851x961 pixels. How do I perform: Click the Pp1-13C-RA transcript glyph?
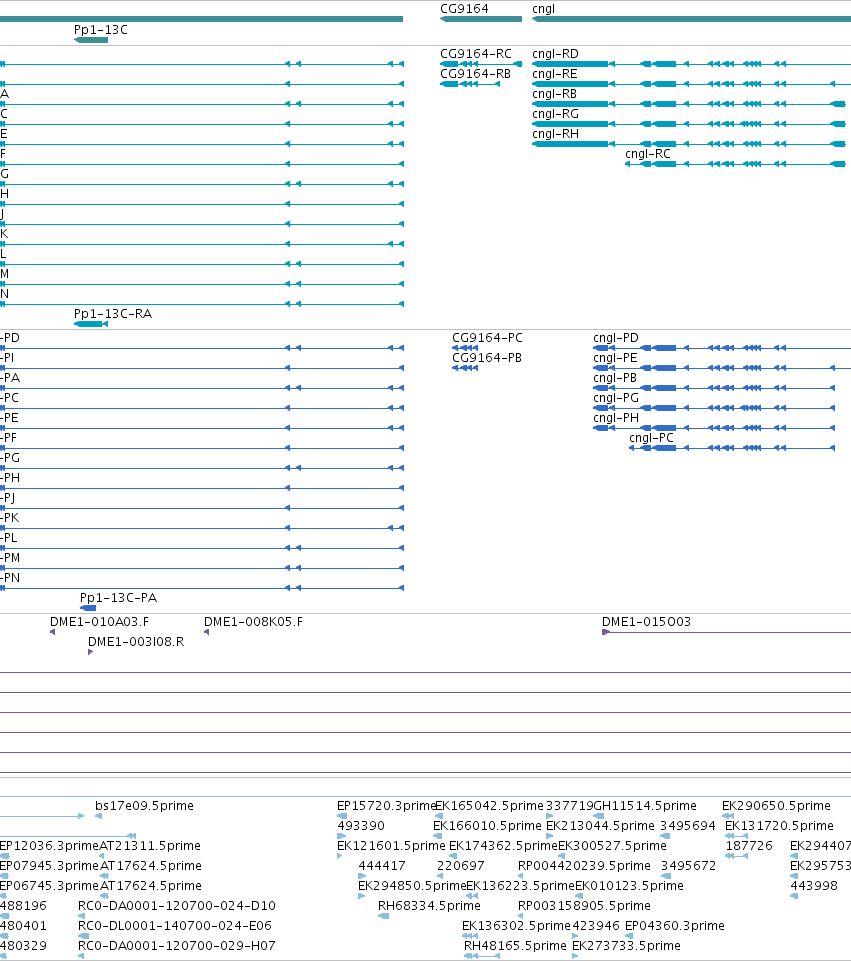click(x=91, y=324)
